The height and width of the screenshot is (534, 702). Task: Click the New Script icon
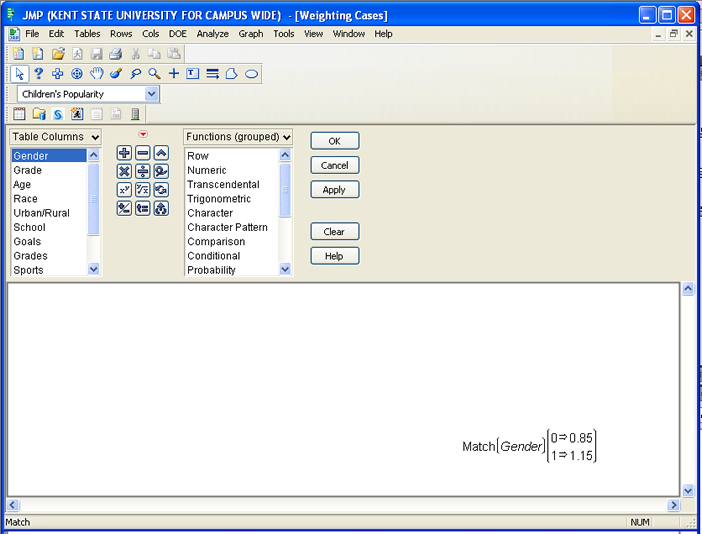(38, 54)
